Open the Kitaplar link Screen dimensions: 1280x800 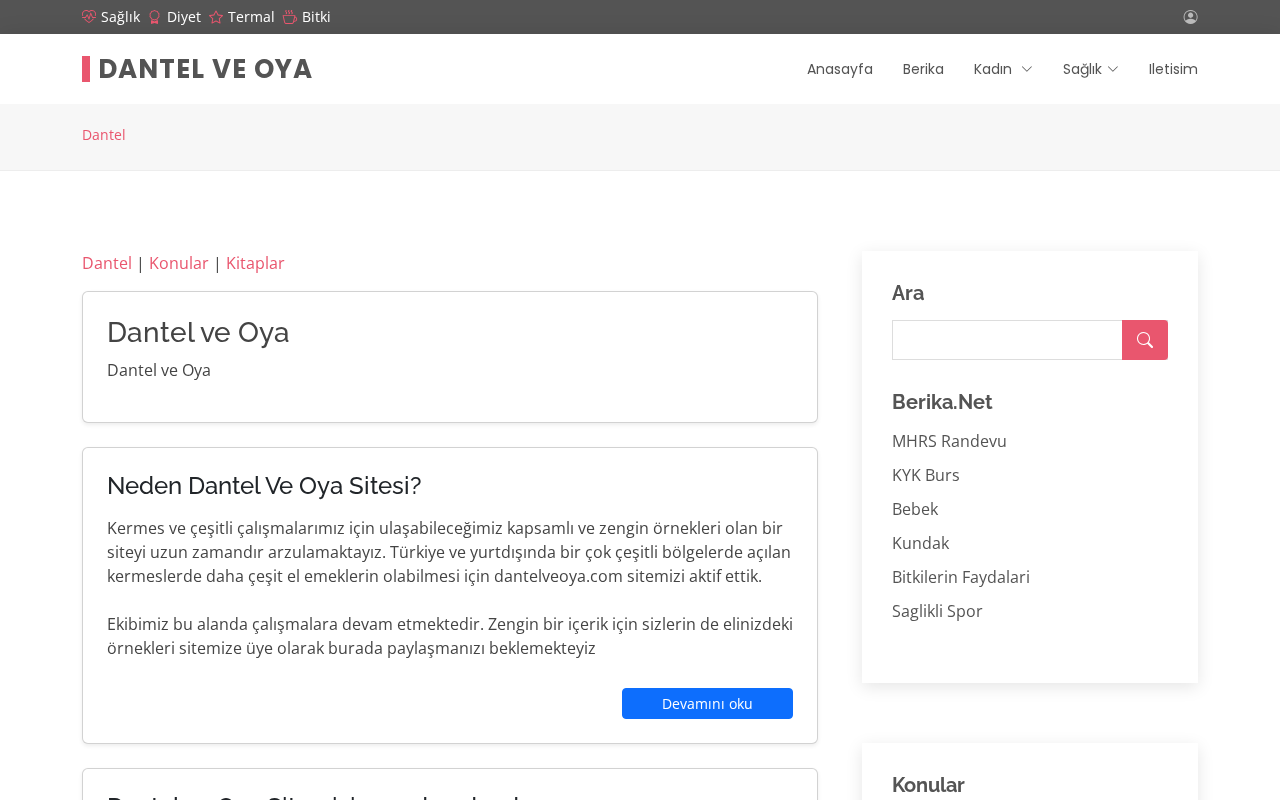255,263
